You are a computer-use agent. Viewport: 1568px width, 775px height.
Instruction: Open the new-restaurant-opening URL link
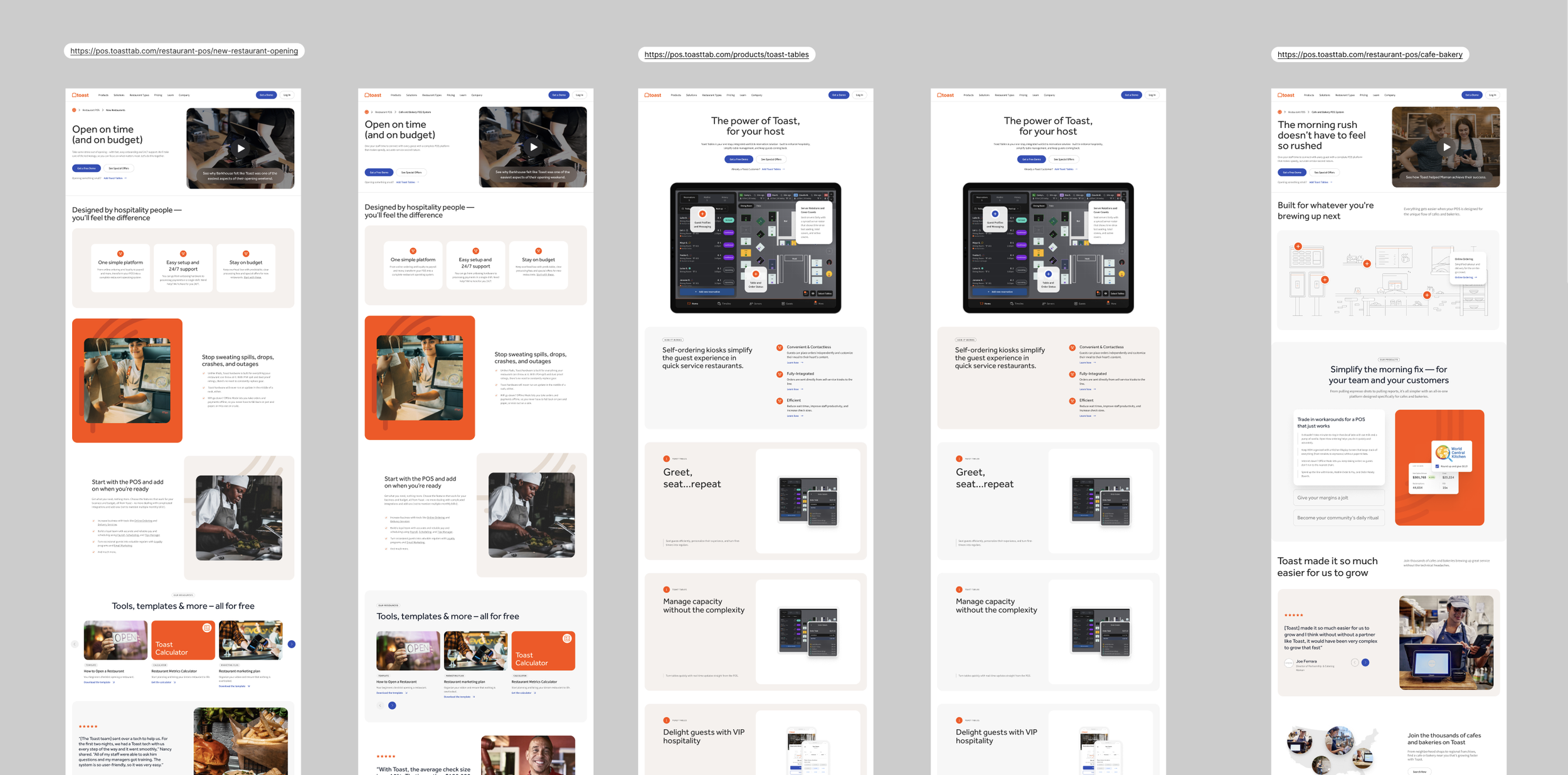[184, 51]
